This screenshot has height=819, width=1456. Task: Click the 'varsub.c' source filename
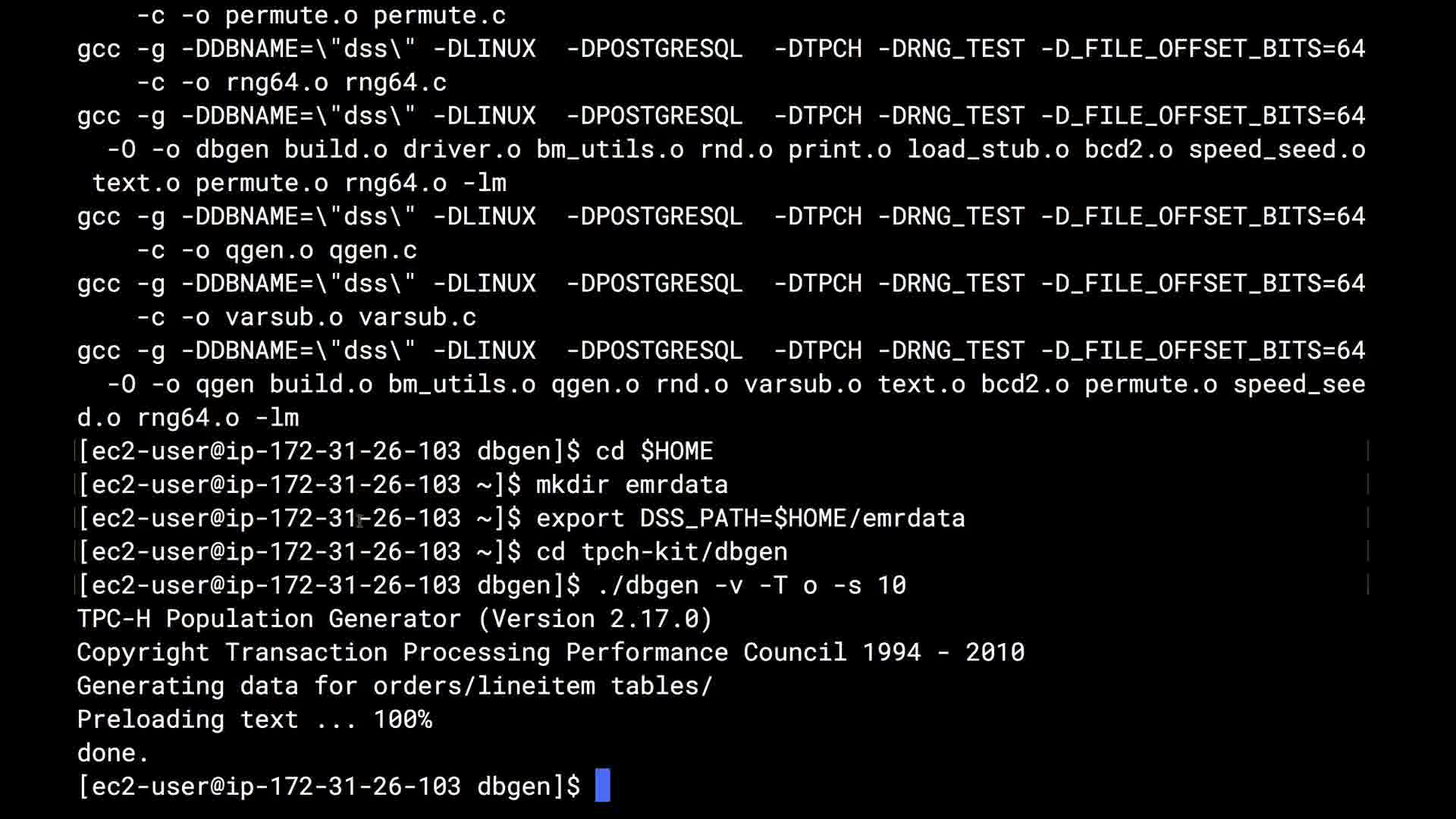417,317
